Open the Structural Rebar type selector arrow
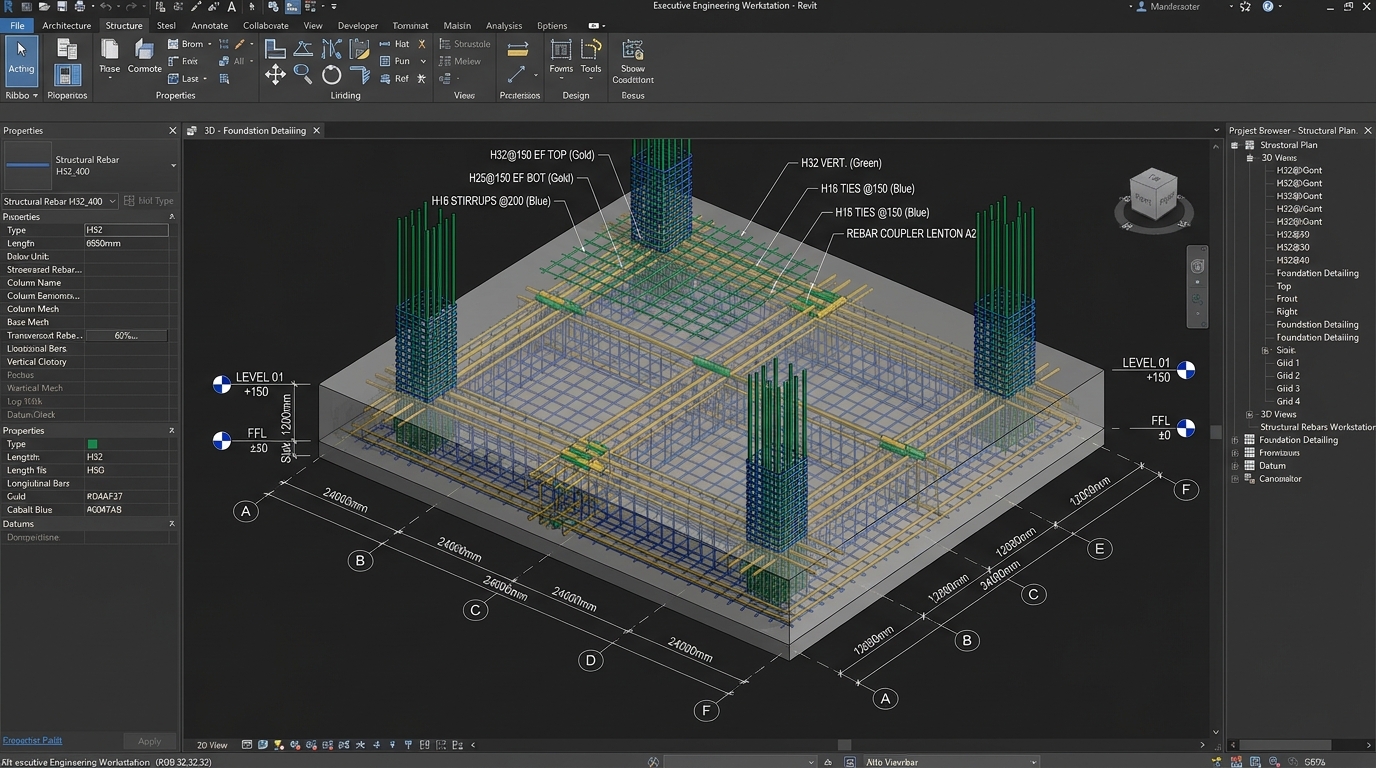 [173, 166]
